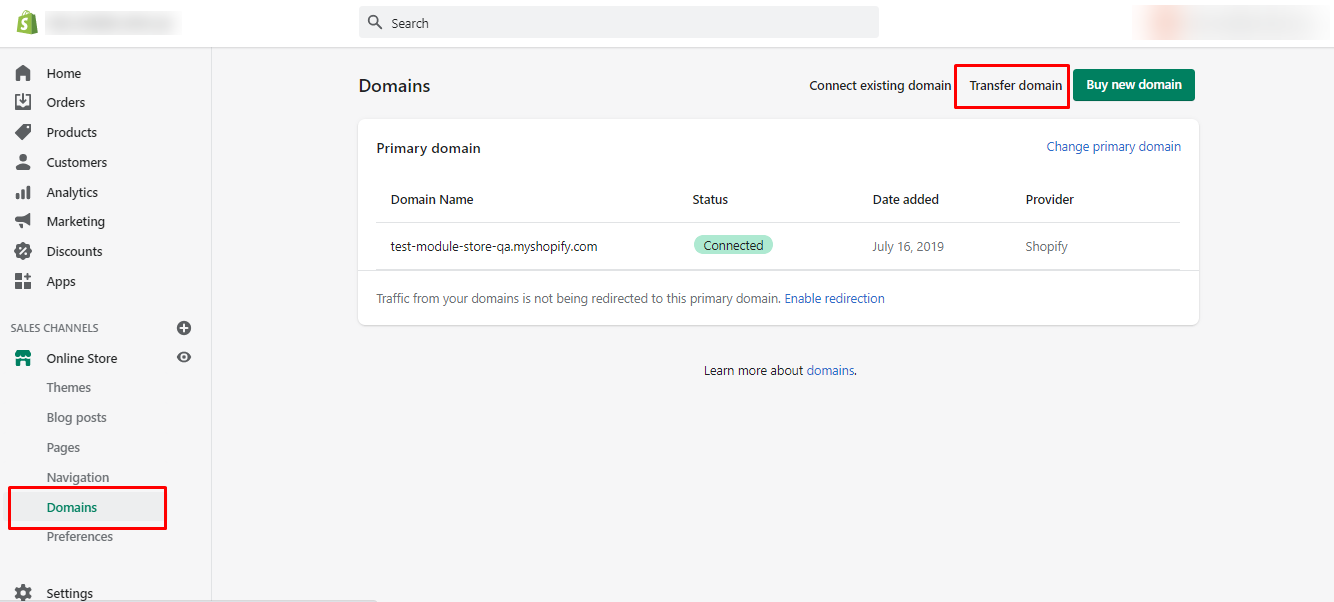
Task: Click the search magnifier icon
Action: tap(375, 22)
